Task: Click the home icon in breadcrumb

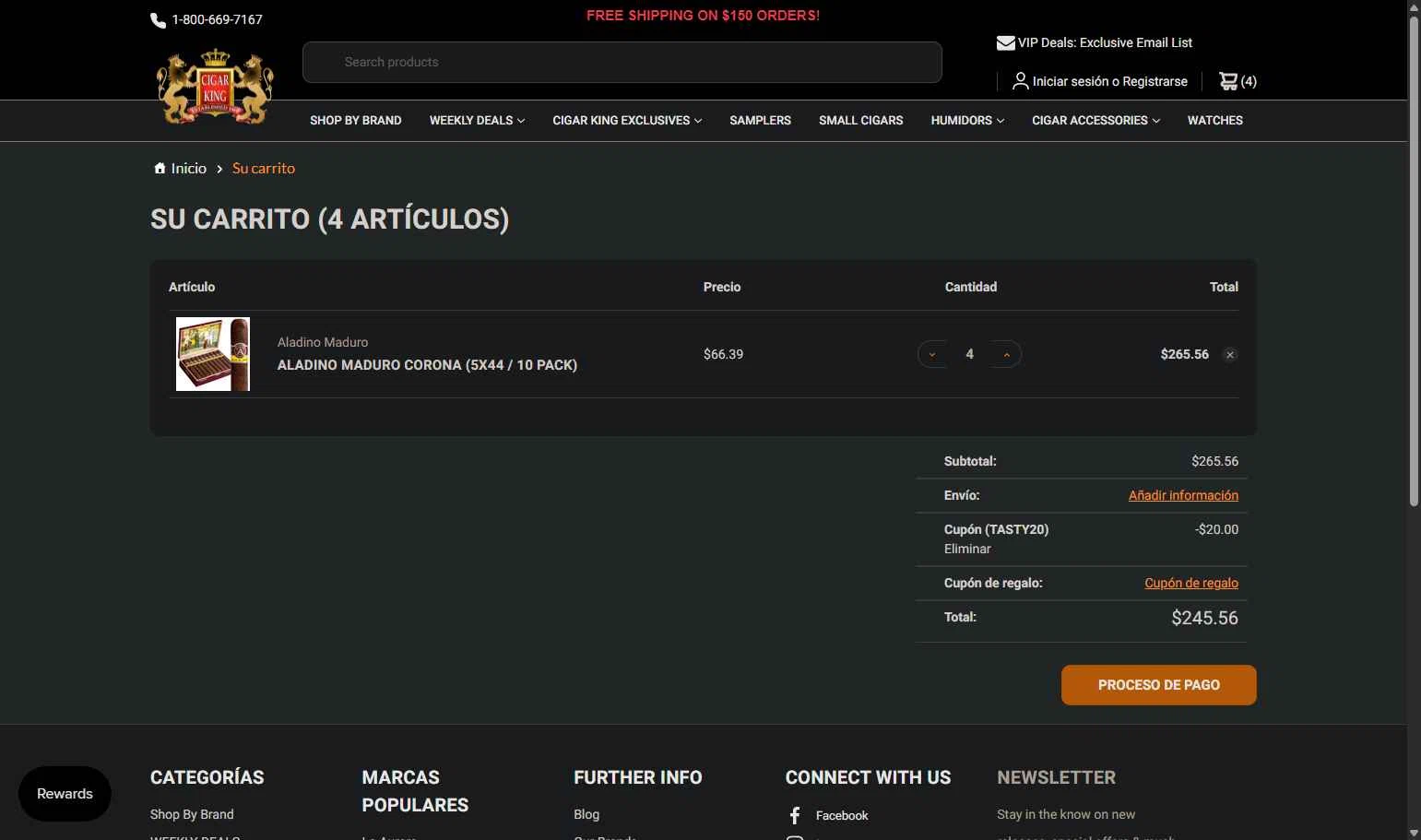Action: click(x=160, y=168)
